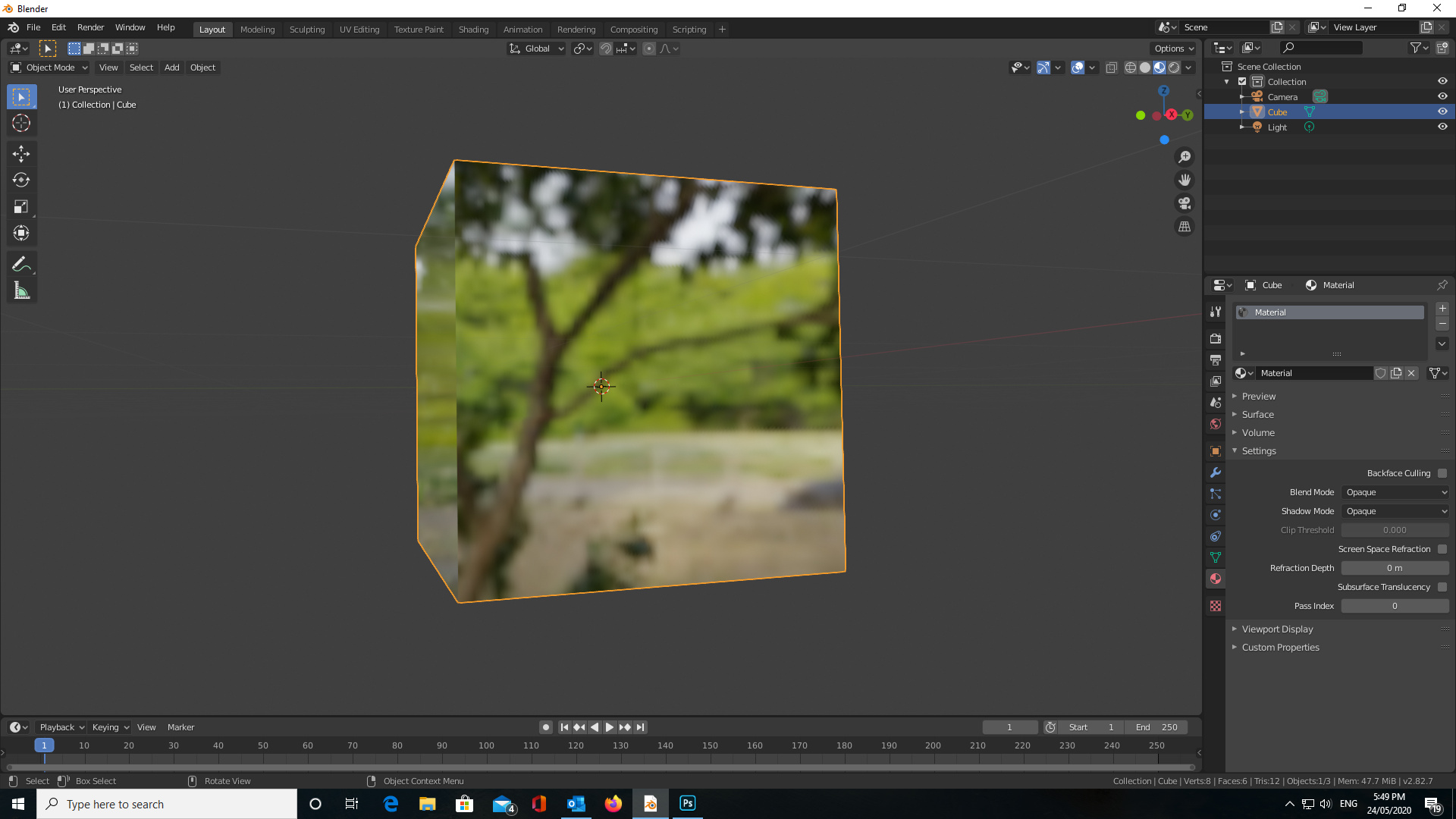The width and height of the screenshot is (1456, 819).
Task: Switch perspective/orthographic grid icon
Action: 1185,227
